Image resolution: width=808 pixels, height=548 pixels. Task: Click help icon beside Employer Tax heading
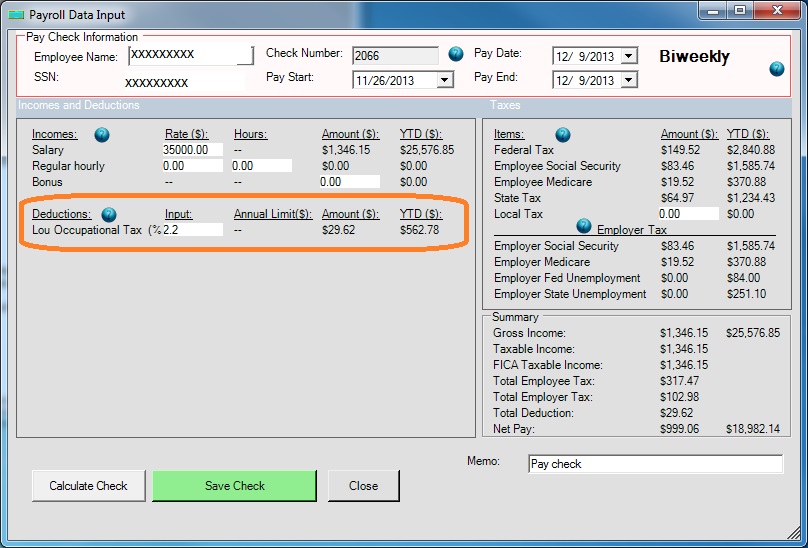[584, 226]
